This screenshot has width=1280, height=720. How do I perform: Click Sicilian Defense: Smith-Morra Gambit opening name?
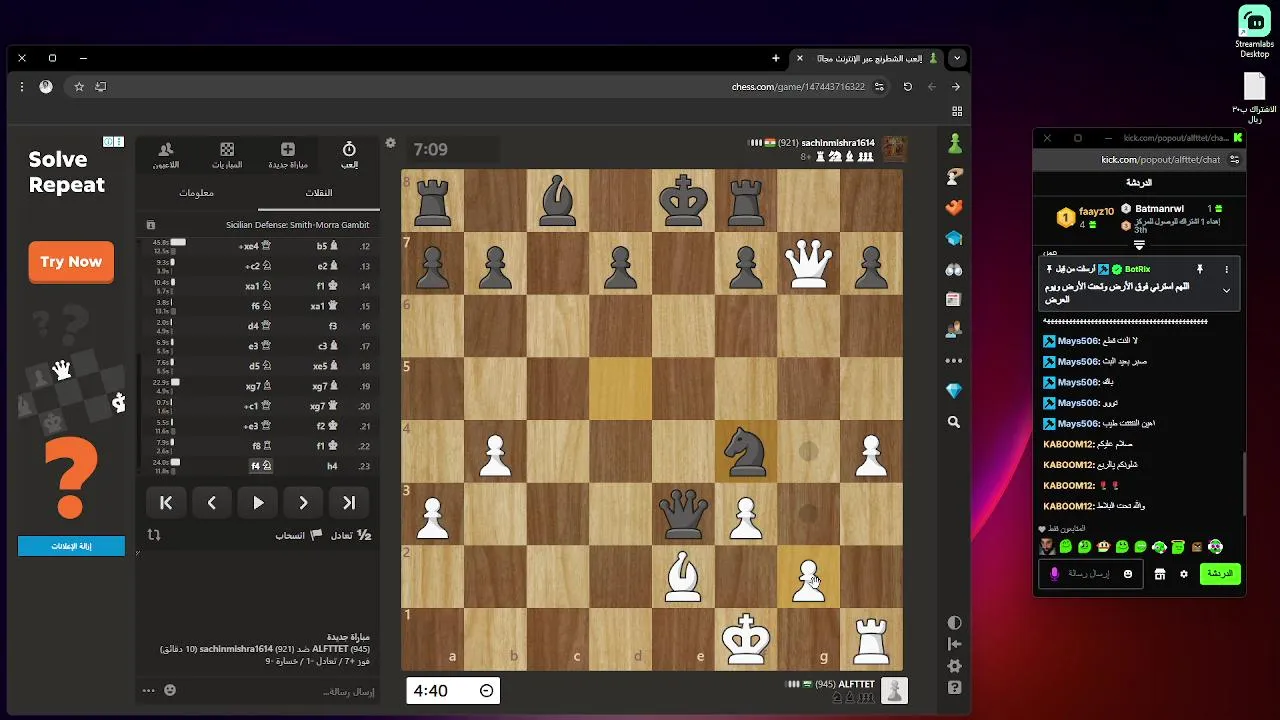coord(297,225)
